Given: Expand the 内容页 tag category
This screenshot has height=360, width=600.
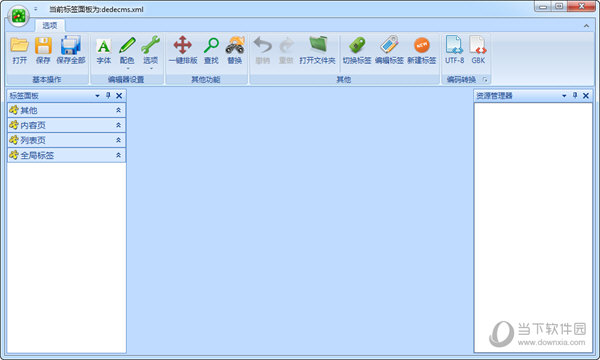Looking at the screenshot, I should (67, 125).
